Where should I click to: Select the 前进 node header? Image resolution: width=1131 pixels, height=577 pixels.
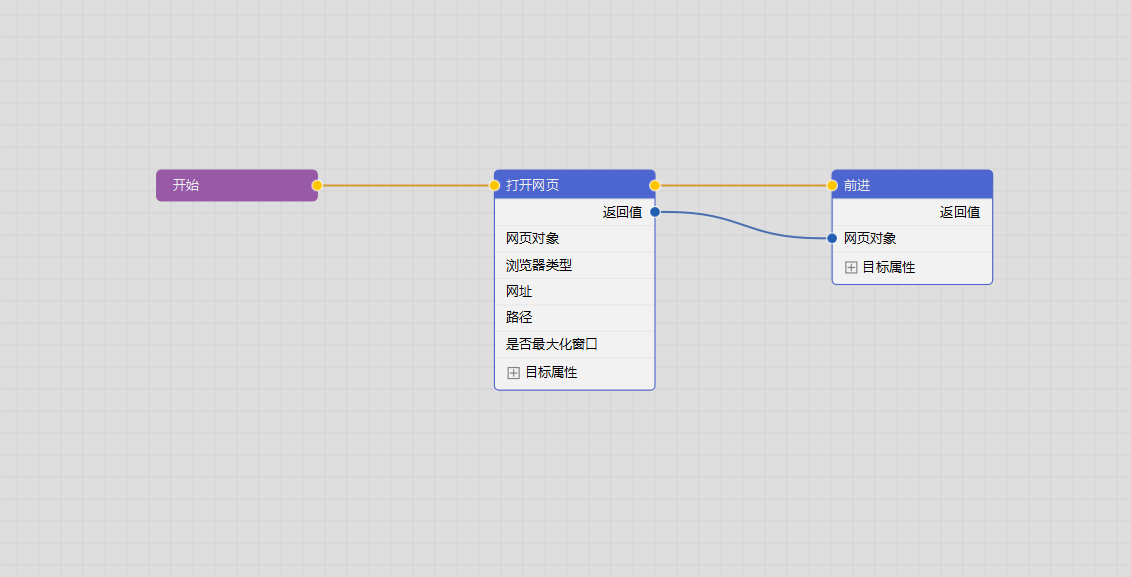[912, 185]
